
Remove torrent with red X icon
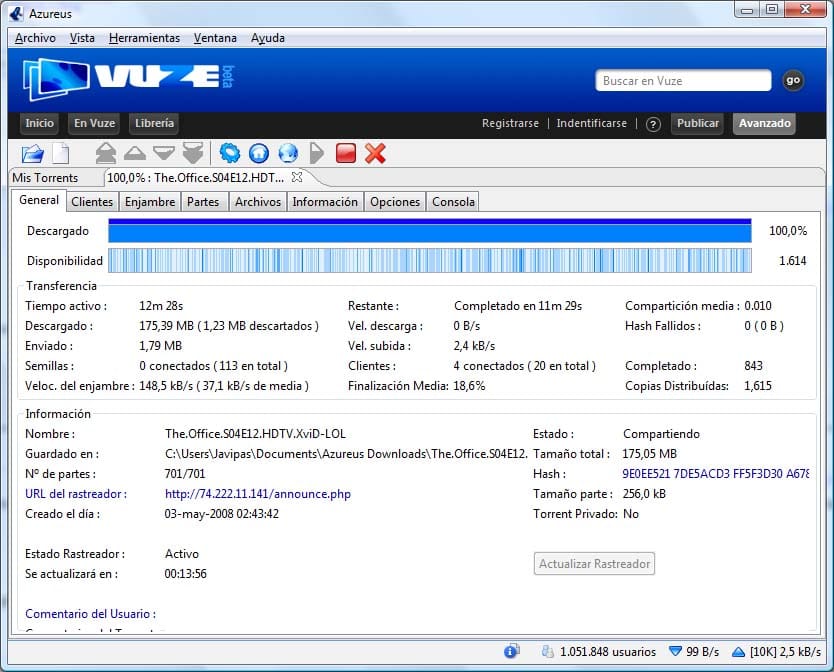375,153
